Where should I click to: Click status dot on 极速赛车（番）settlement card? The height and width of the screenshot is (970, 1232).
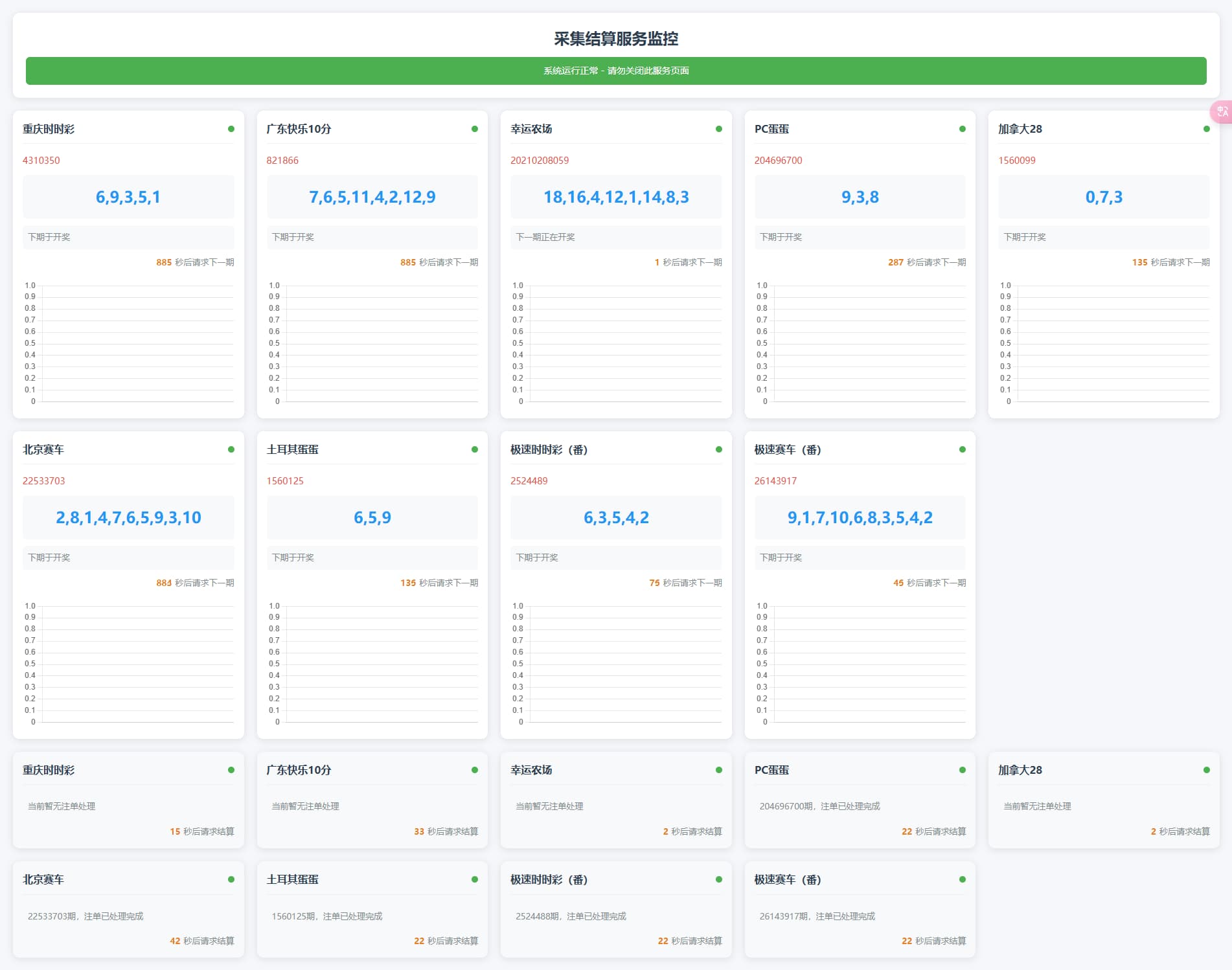pos(963,879)
